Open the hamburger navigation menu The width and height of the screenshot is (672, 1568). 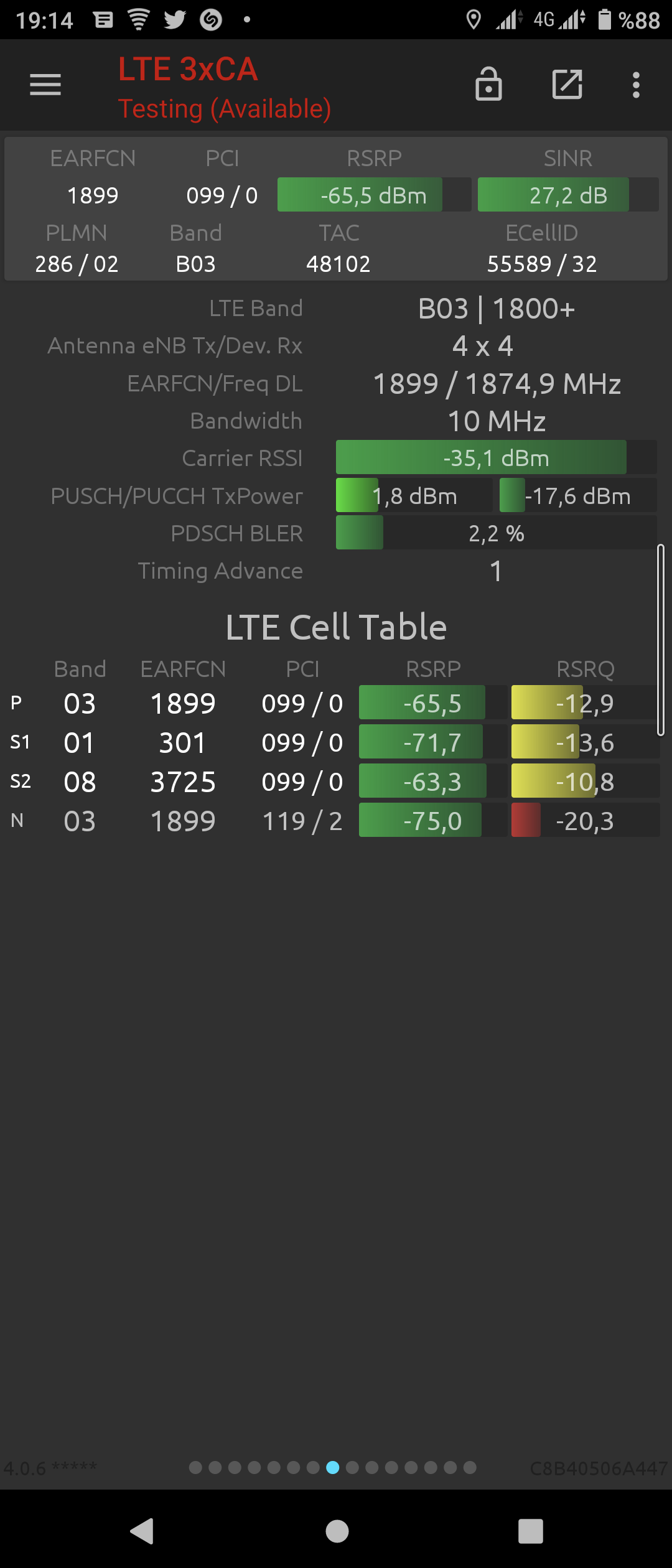coord(45,85)
